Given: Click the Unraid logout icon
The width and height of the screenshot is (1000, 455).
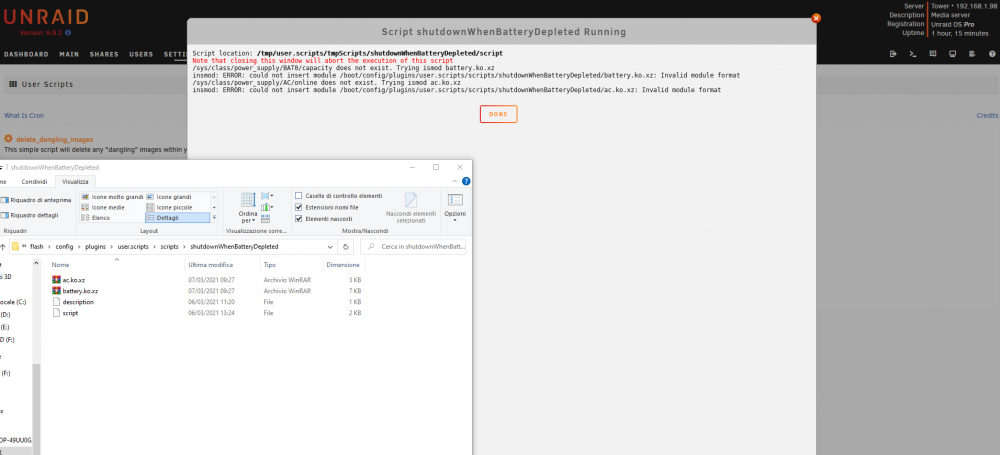Looking at the screenshot, I should (893, 54).
